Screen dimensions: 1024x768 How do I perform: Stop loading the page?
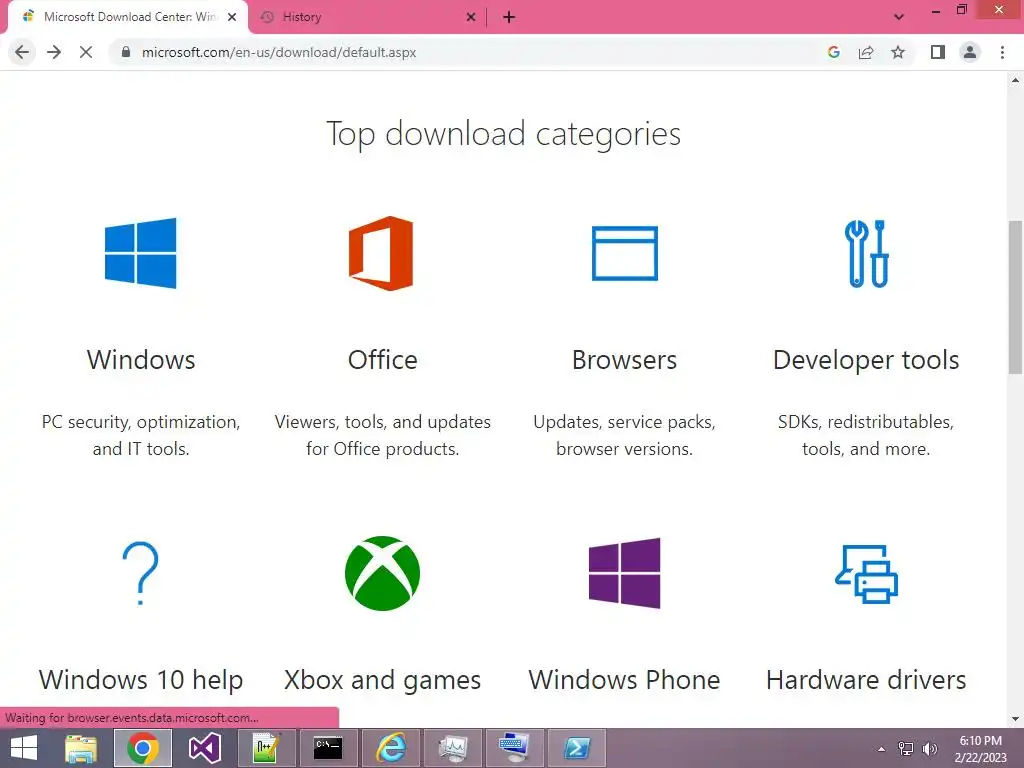(86, 52)
